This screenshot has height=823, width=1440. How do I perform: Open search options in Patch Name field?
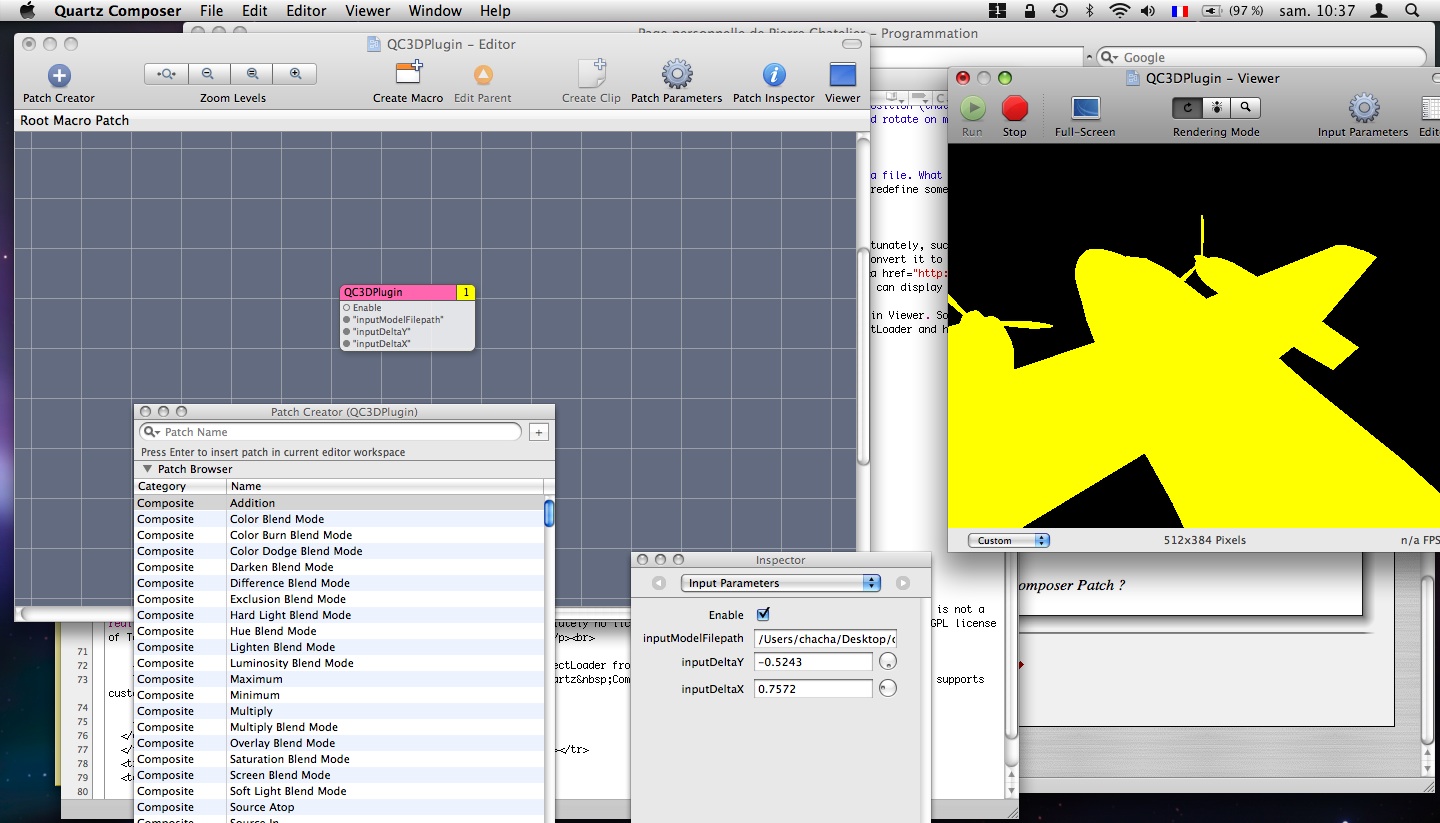click(x=152, y=433)
